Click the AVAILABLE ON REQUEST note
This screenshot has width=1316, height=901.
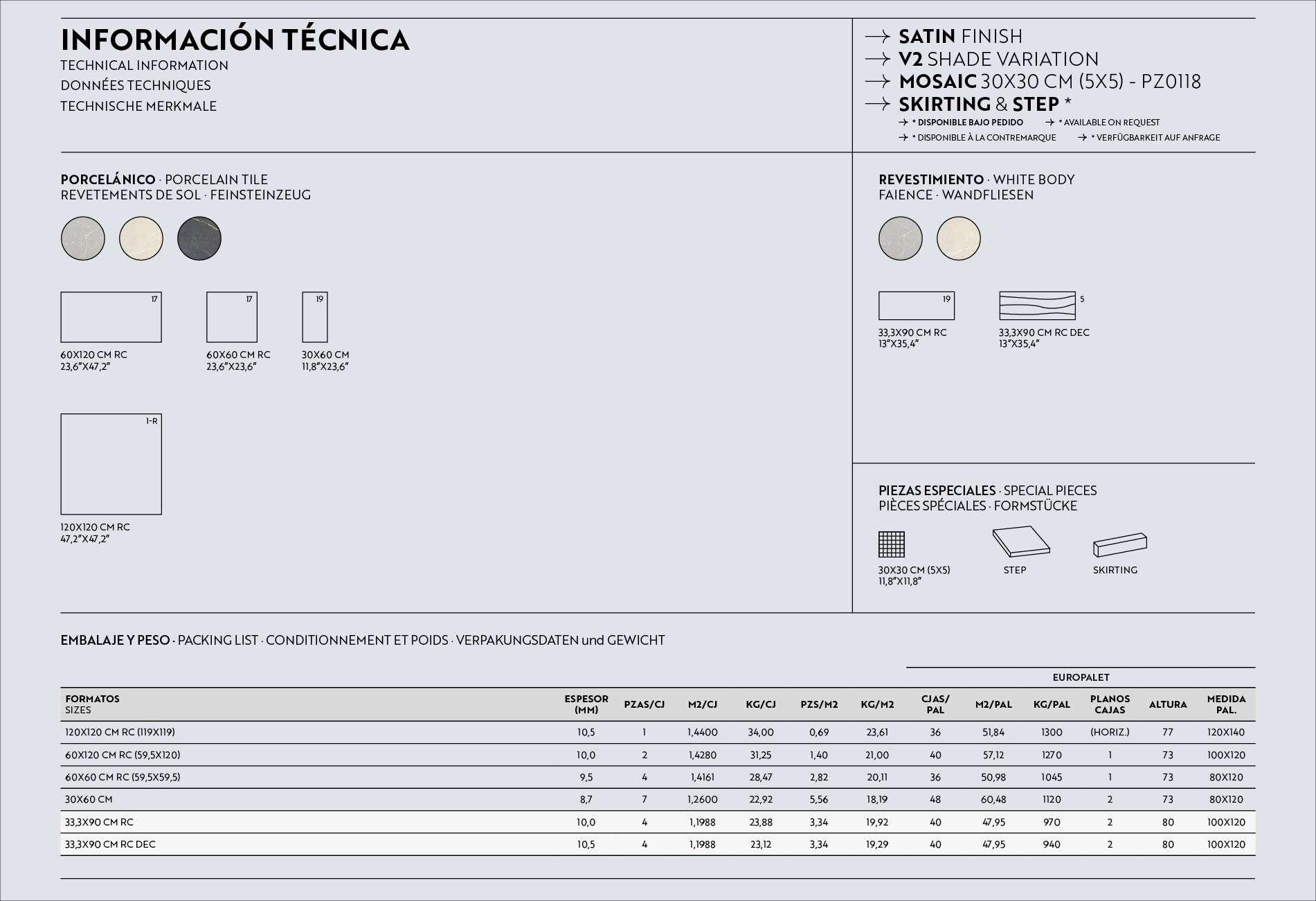(1108, 123)
